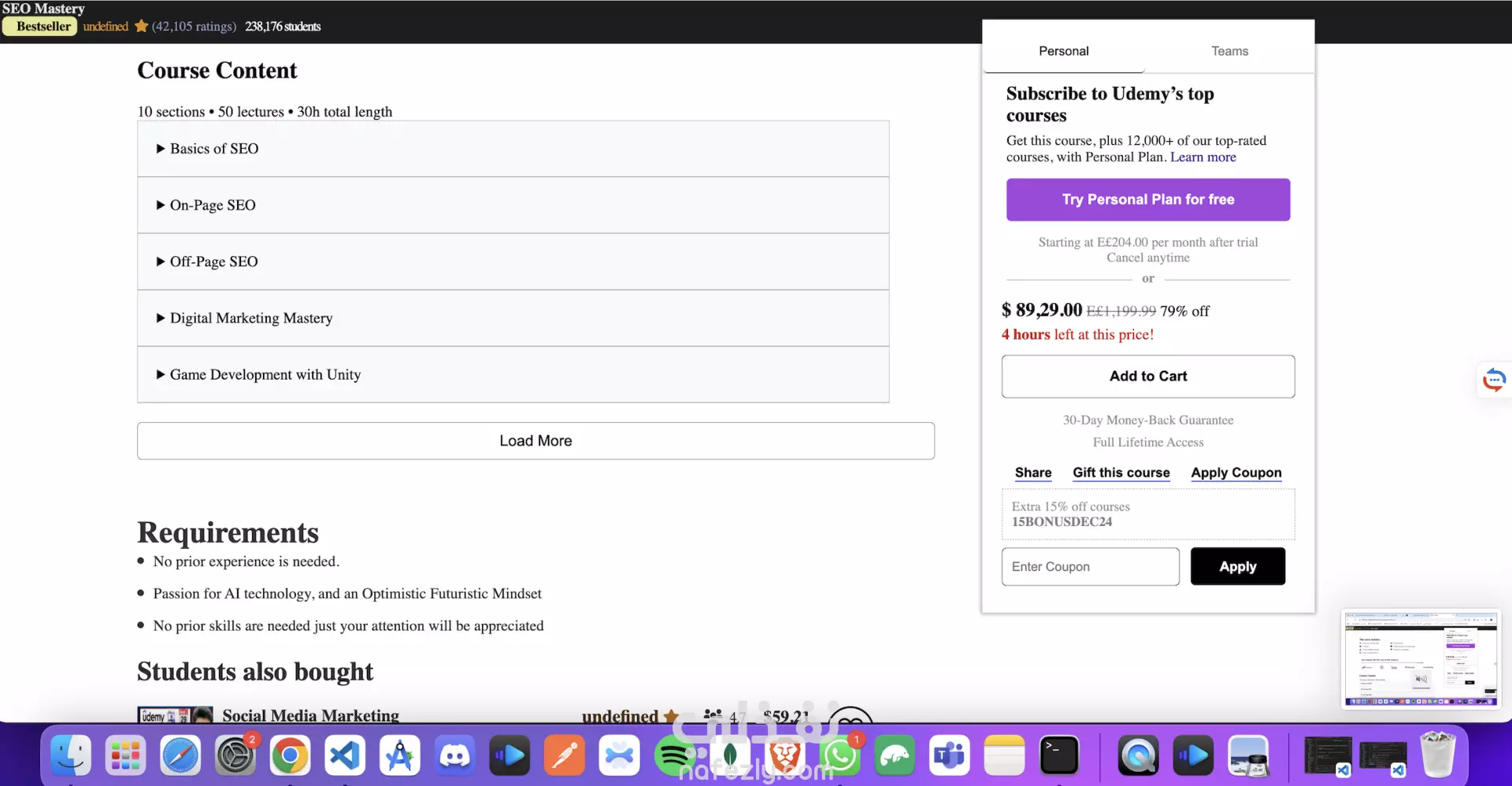Screen dimensions: 1512x786
Task: Click the Apply Coupon link
Action: pos(1236,473)
